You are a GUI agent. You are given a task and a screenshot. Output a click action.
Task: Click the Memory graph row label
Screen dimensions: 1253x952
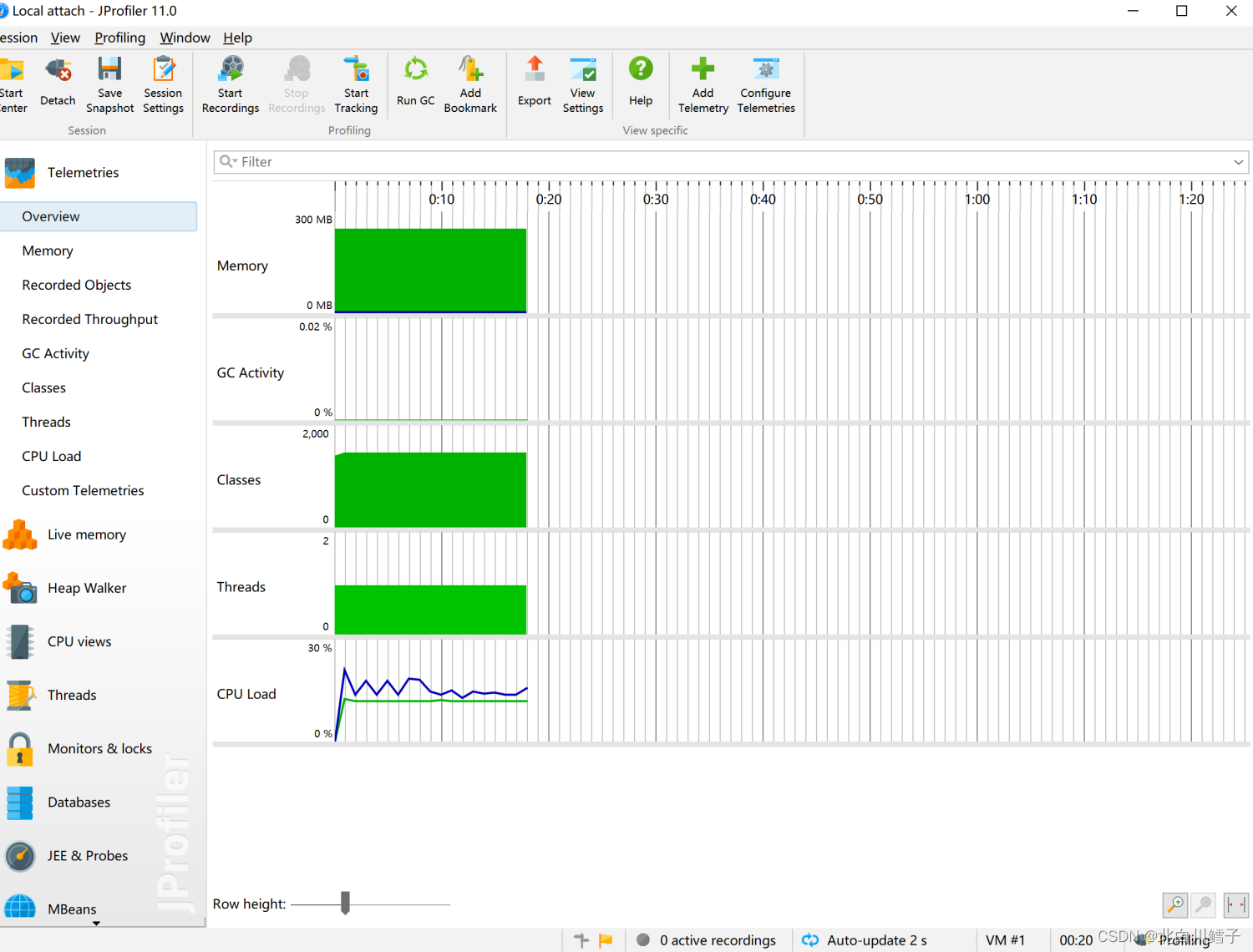click(242, 266)
